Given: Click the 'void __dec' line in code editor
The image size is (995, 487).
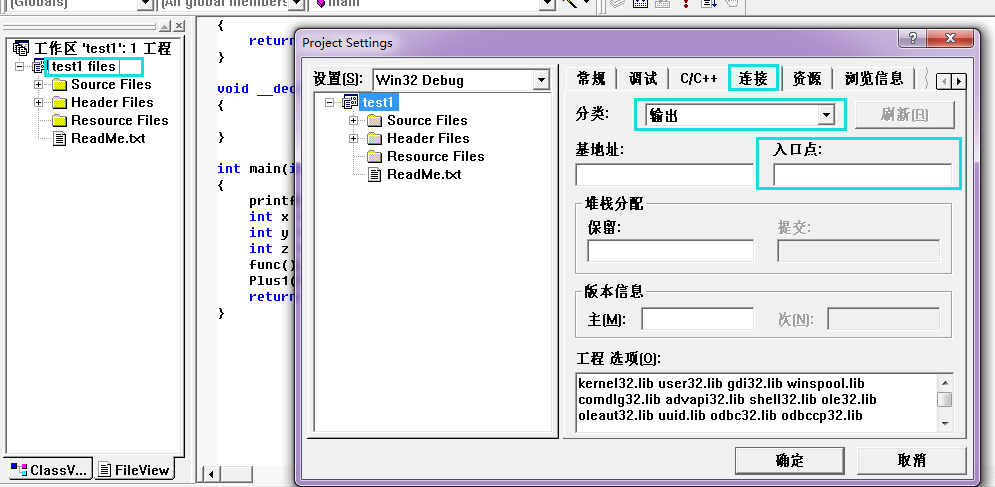Looking at the screenshot, I should point(256,89).
